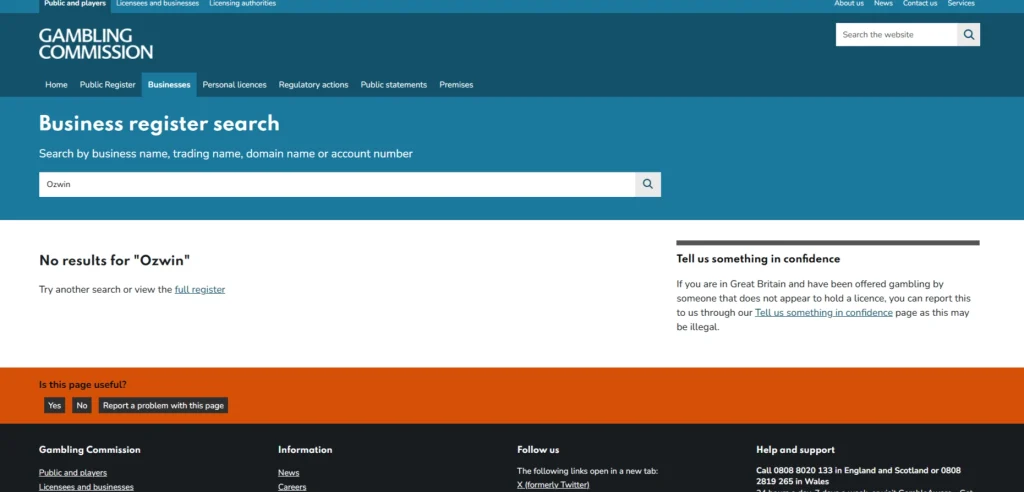This screenshot has height=492, width=1024.
Task: Go to Public statements tab
Action: click(394, 85)
